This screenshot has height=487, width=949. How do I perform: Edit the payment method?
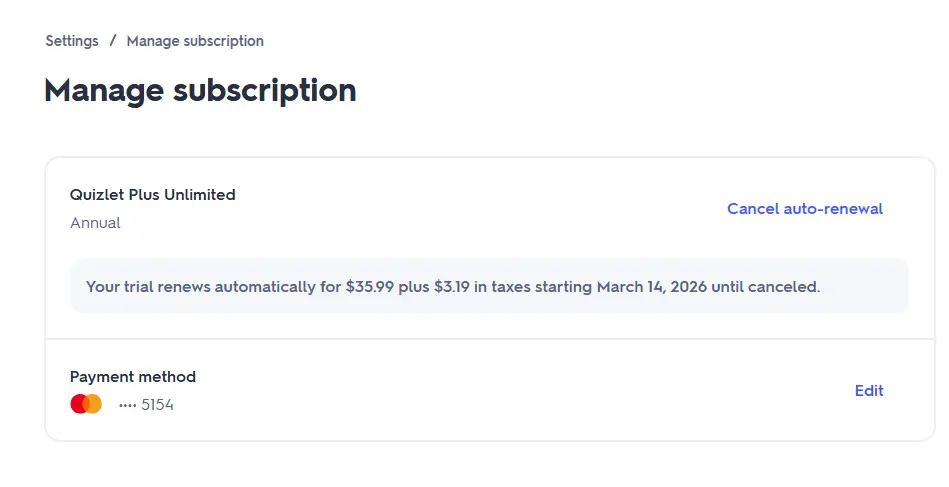[x=869, y=391]
